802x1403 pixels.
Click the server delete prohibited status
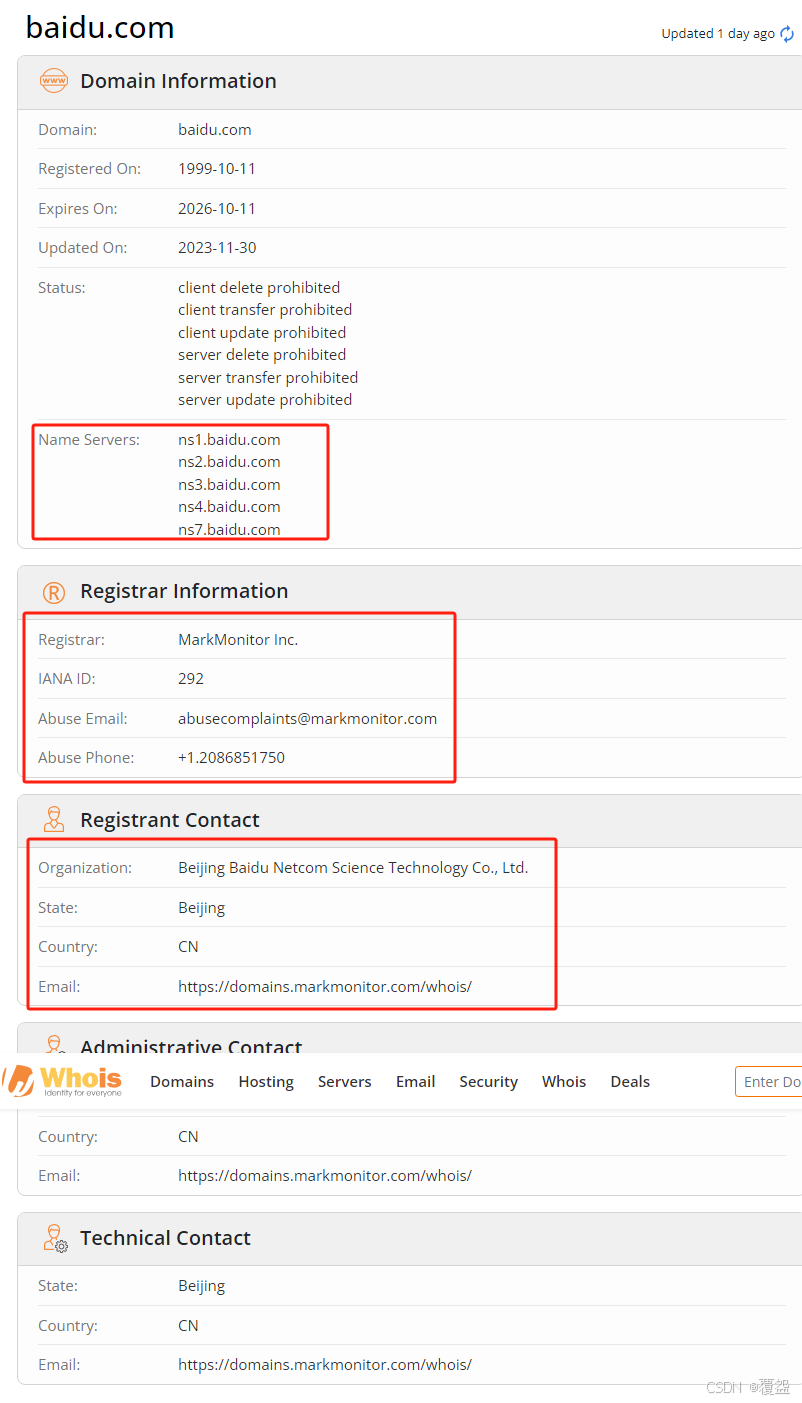coord(262,355)
